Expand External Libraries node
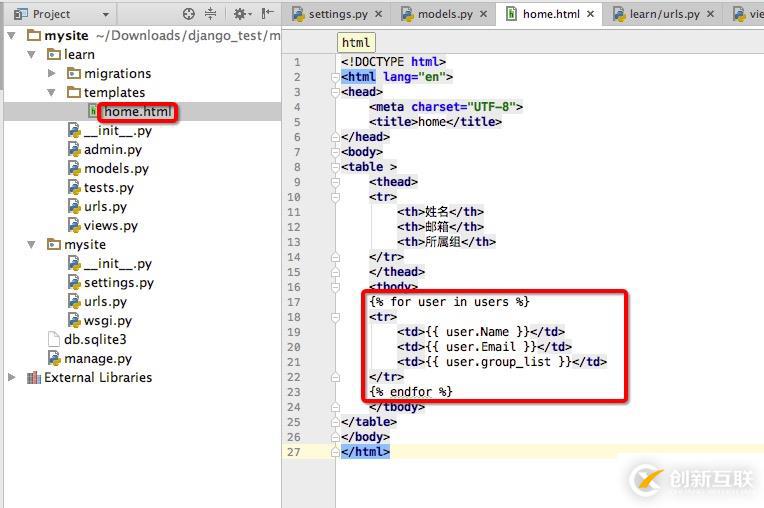 pos(12,378)
